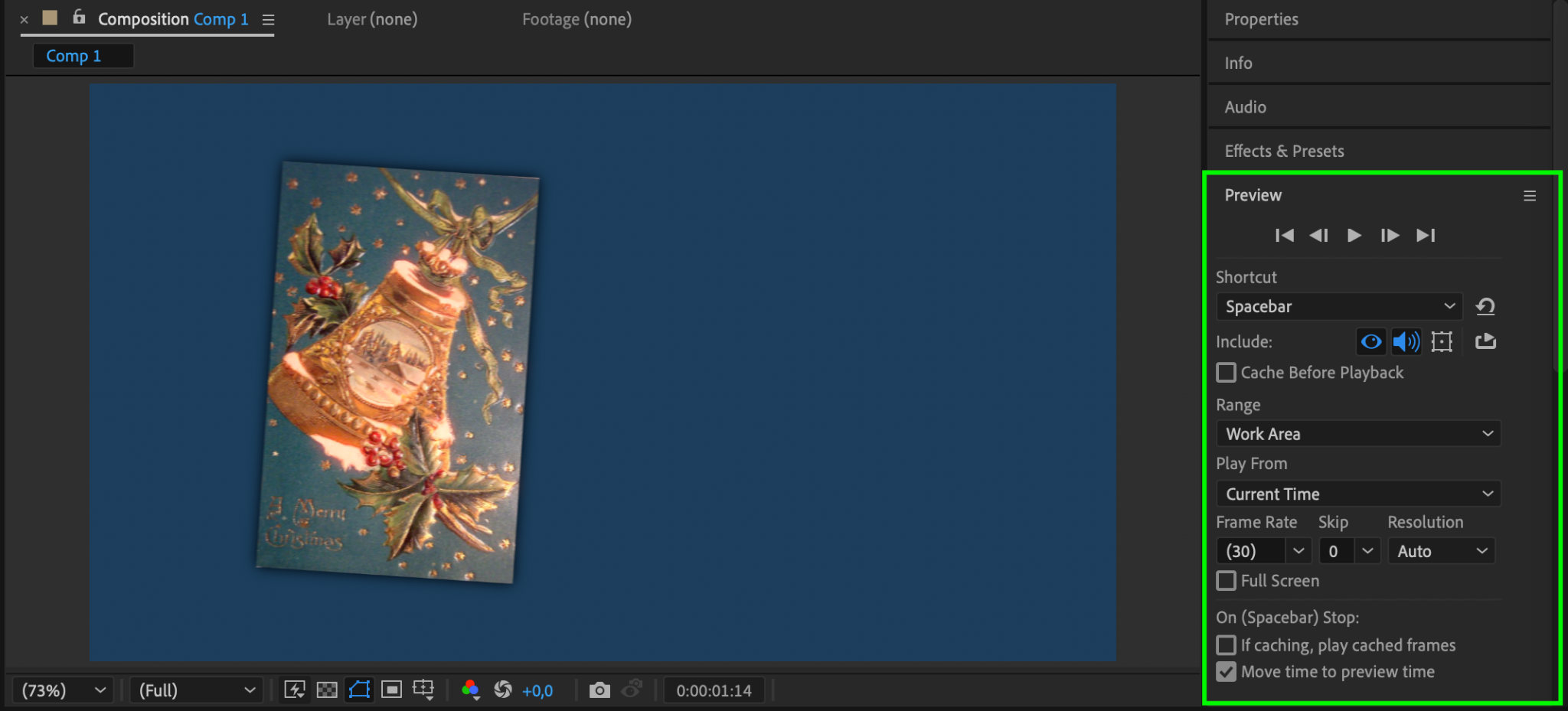Toggle including video in preview

(1371, 341)
